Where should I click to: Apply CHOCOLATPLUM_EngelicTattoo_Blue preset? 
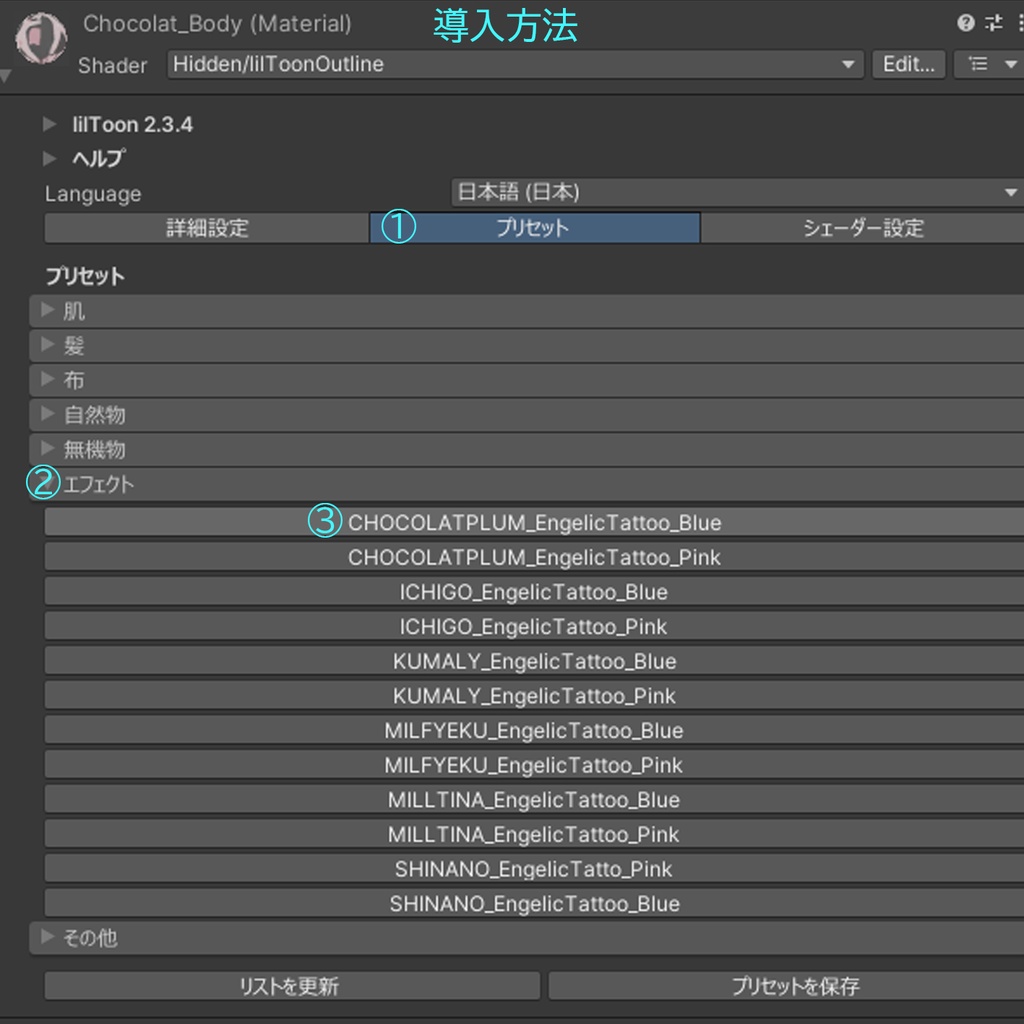(534, 522)
